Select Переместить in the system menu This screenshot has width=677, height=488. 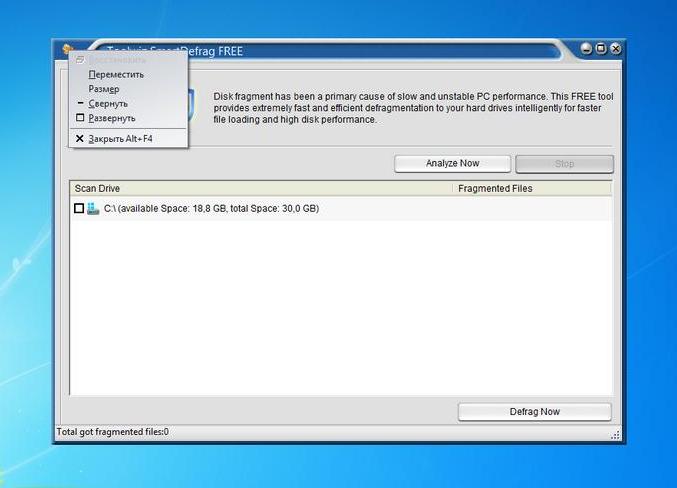128,74
